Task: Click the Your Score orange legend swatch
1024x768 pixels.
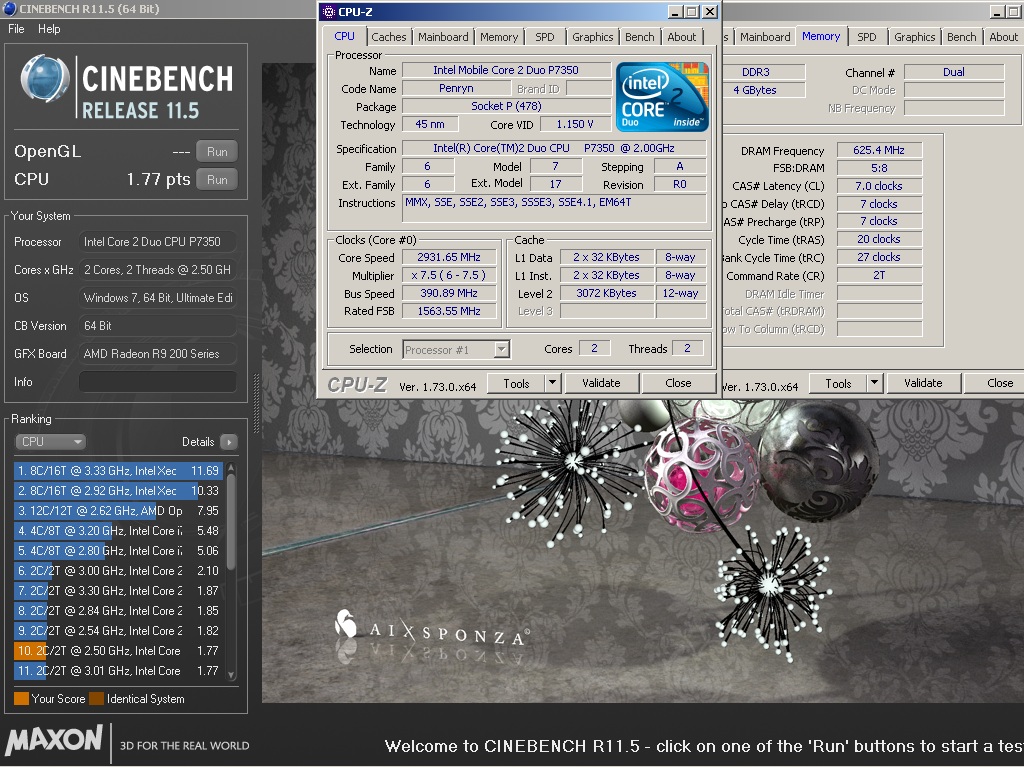Action: [21, 699]
